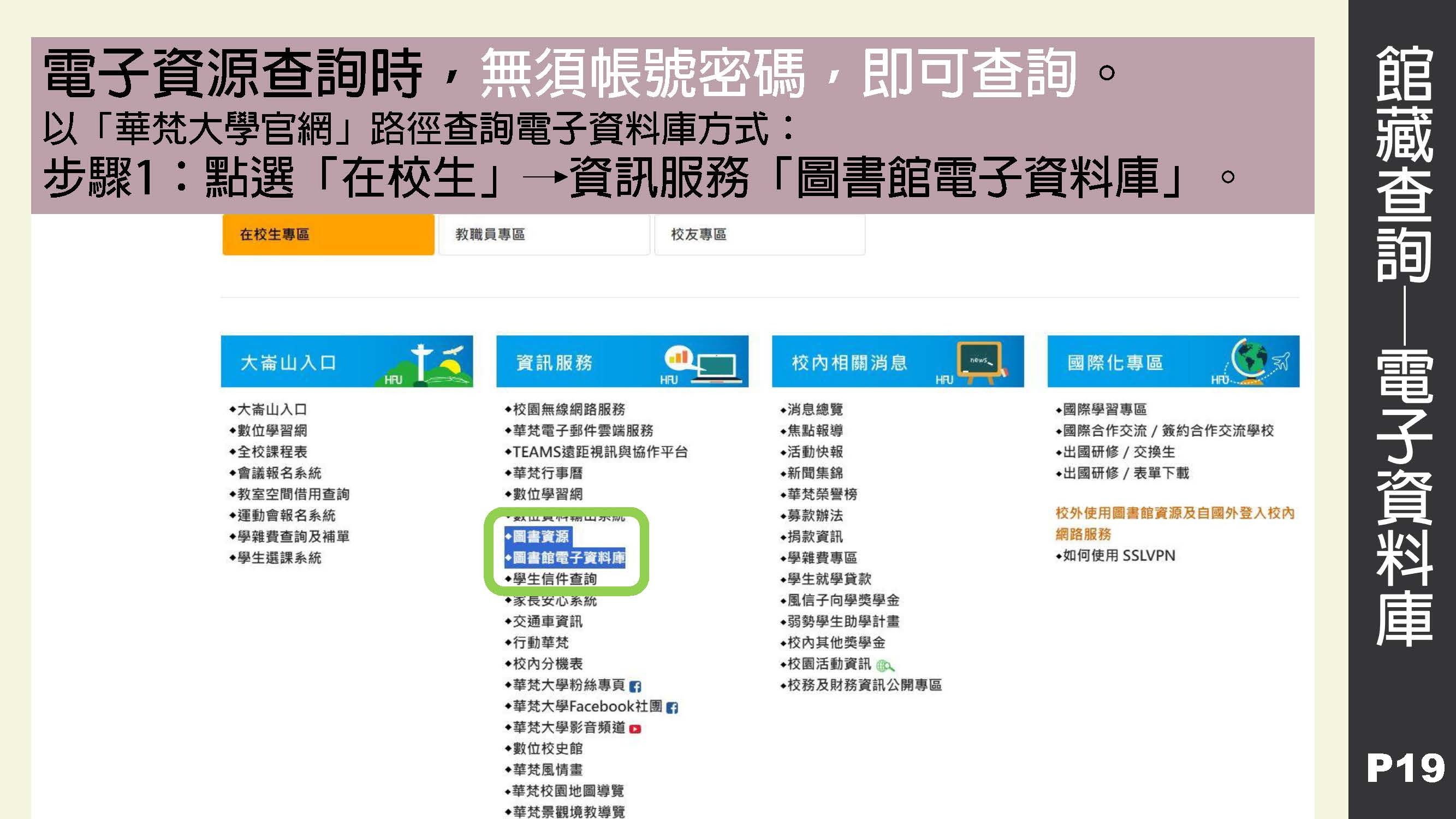The width and height of the screenshot is (1456, 819).
Task: Switch to the 校友專區 tab
Action: [x=759, y=234]
